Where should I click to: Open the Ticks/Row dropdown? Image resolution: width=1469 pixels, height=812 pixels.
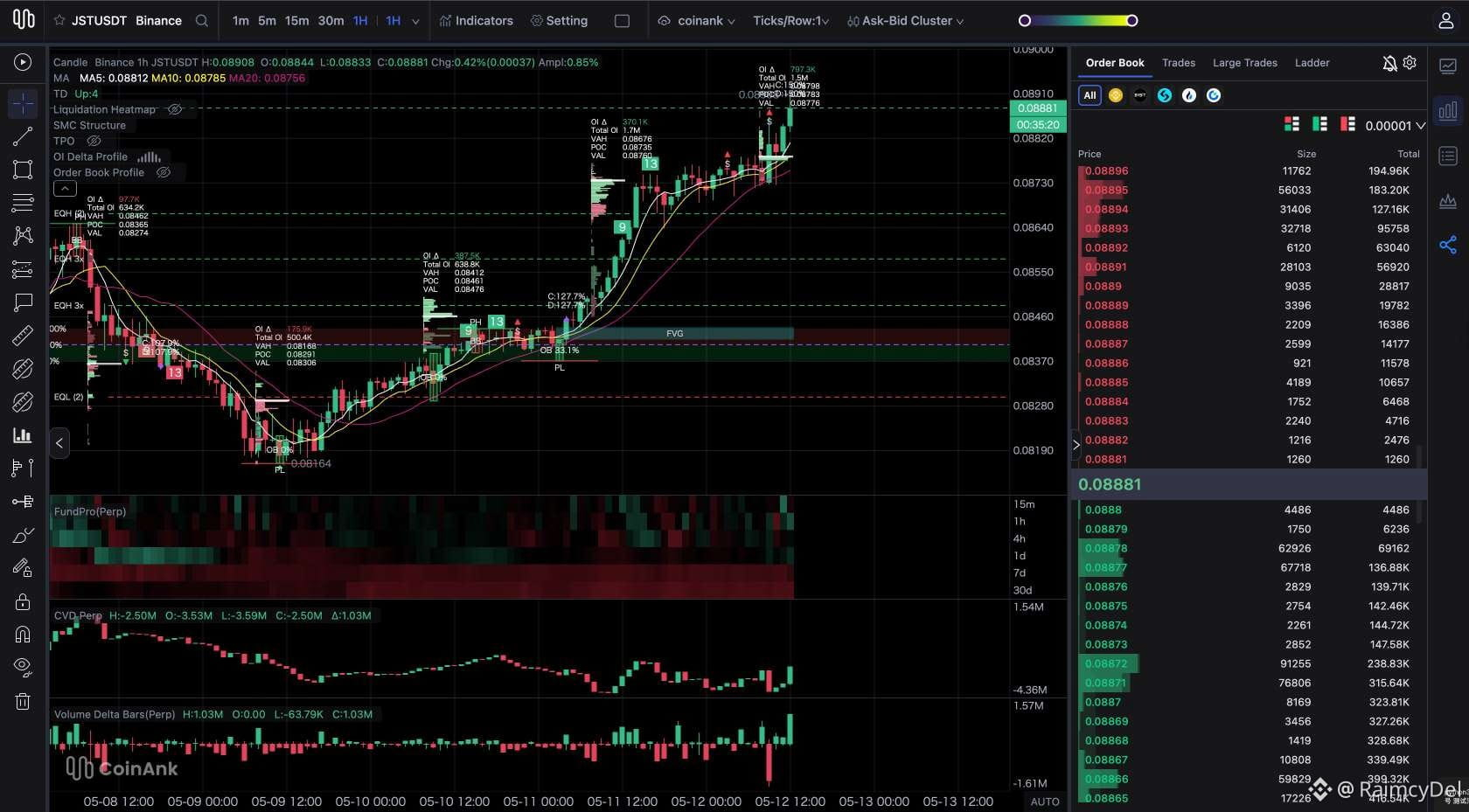(790, 20)
